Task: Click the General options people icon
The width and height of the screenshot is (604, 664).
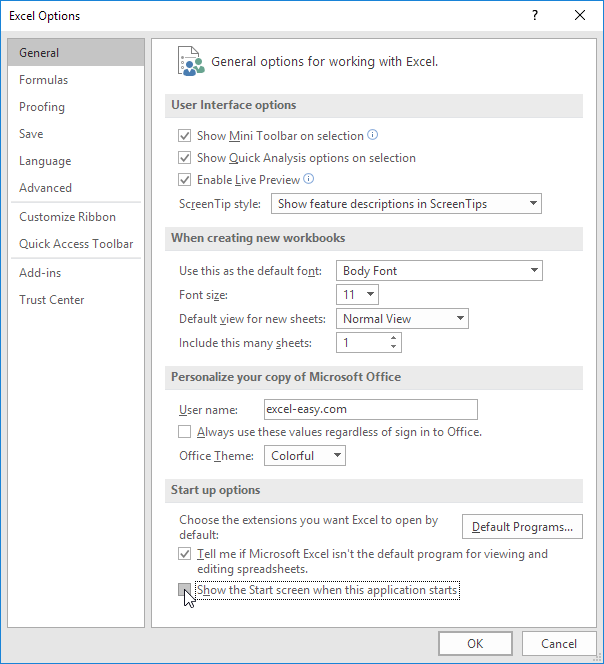Action: point(191,61)
